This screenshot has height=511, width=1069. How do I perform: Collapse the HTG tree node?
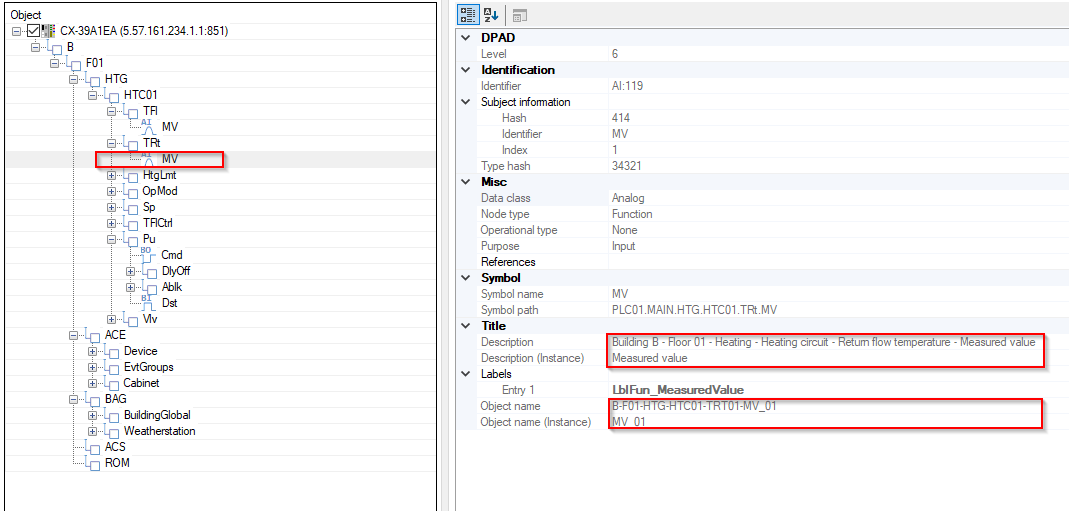pos(74,79)
